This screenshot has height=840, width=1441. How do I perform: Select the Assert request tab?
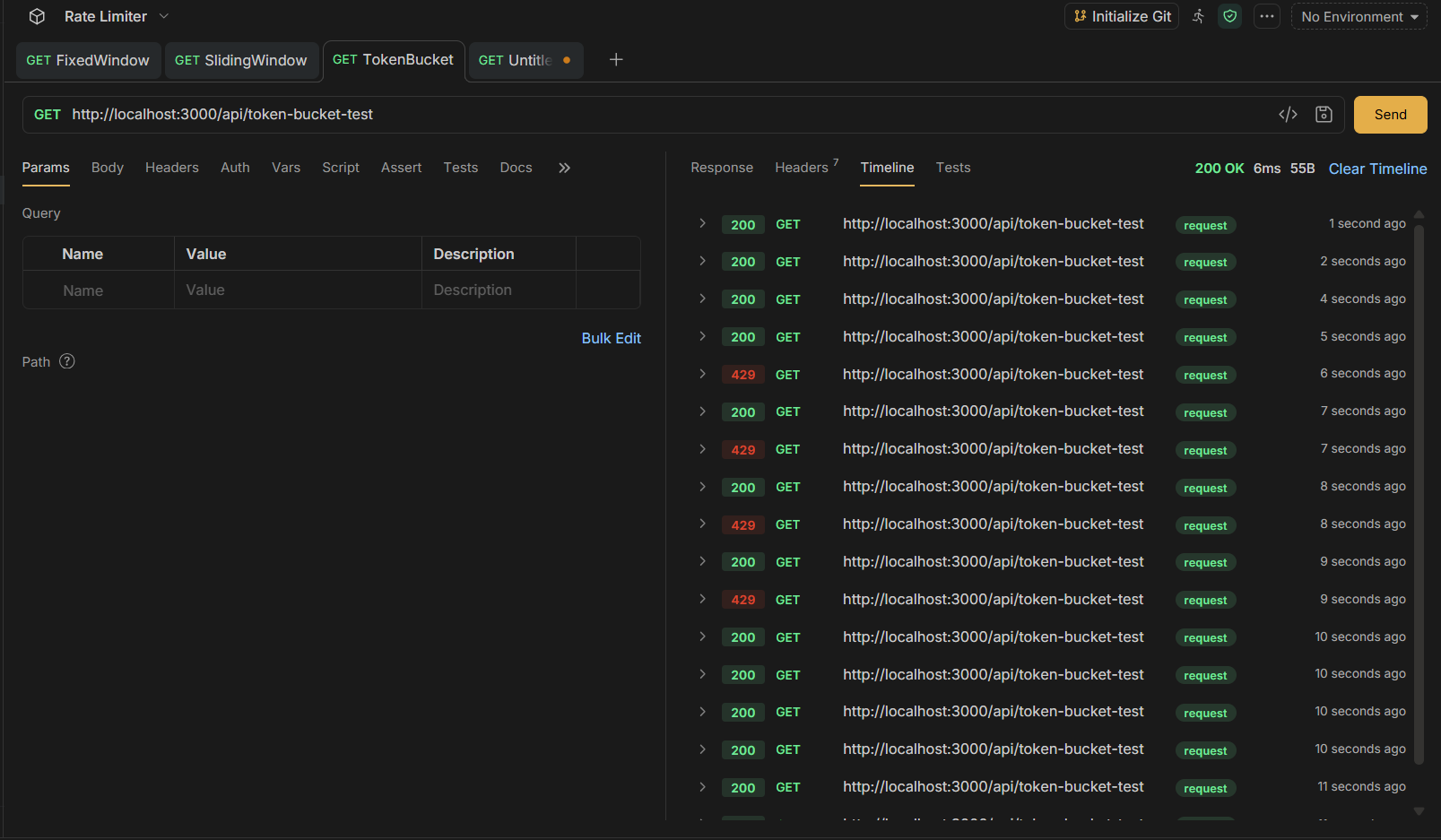click(401, 168)
